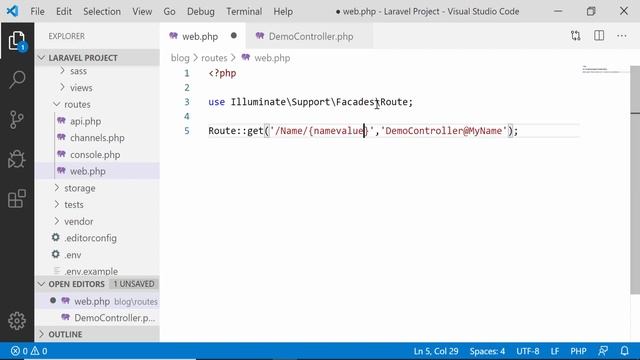
Task: Open the Go menu
Action: (x=169, y=11)
